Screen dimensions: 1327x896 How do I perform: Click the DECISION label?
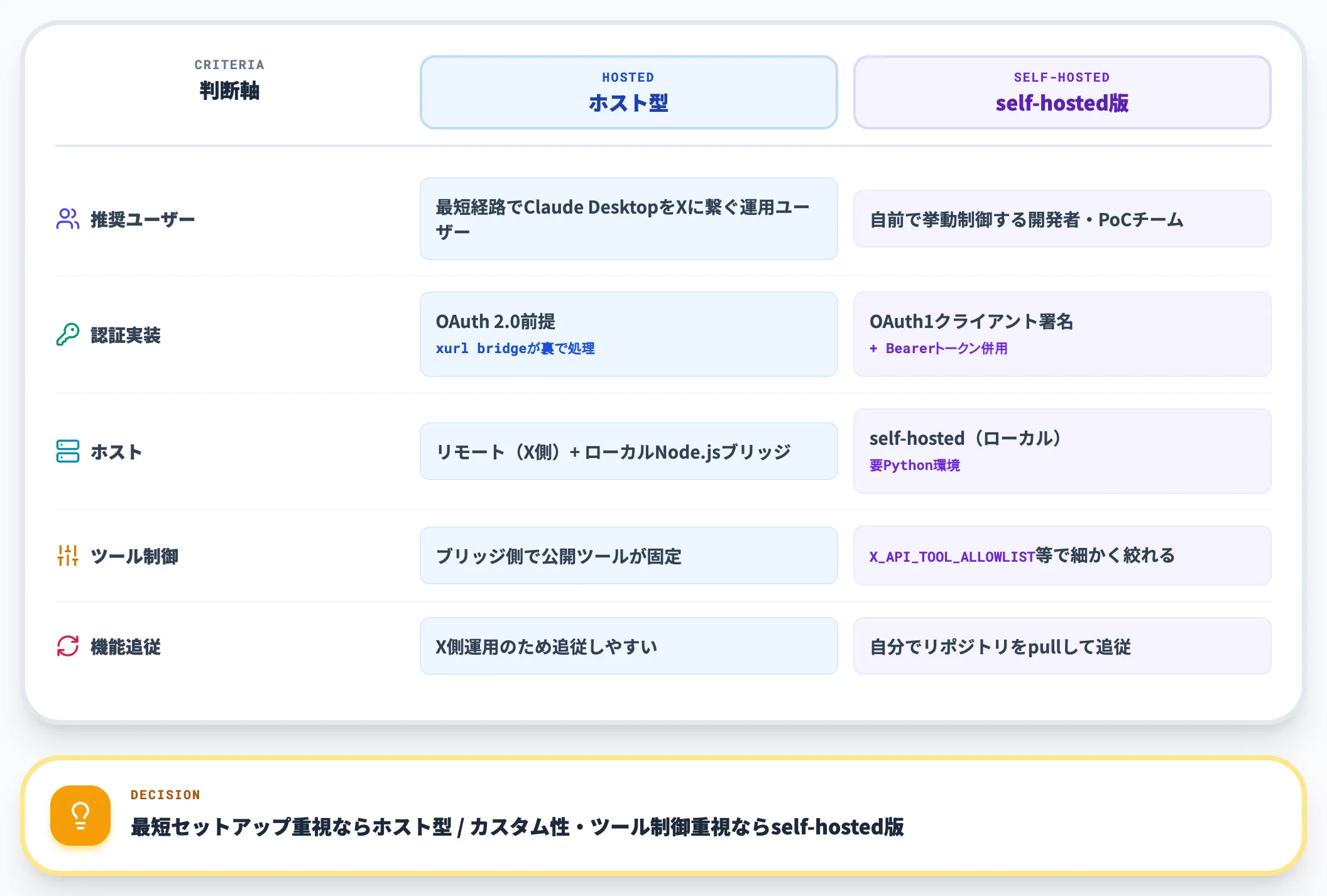click(165, 795)
